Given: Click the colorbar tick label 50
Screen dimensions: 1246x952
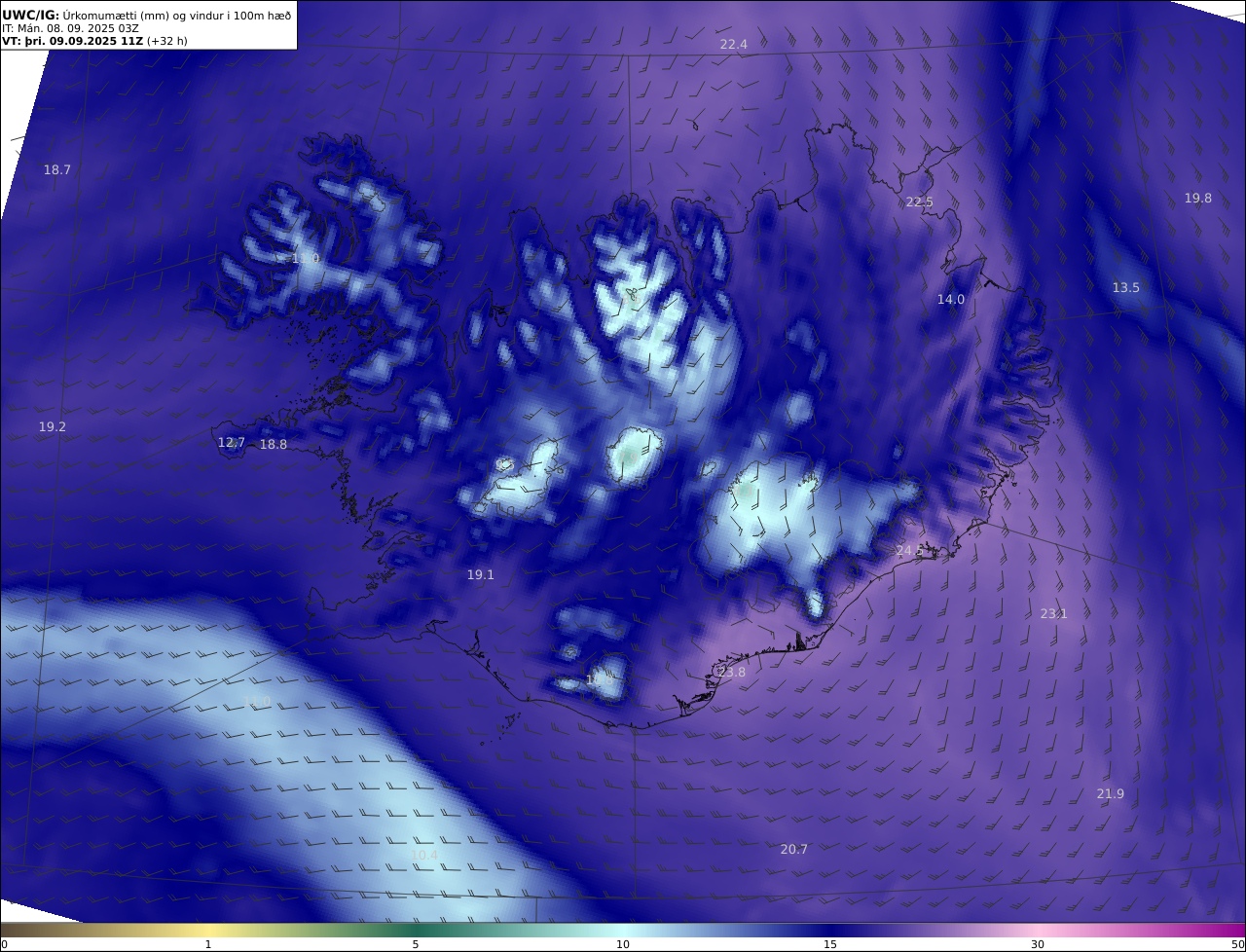Looking at the screenshot, I should click(1237, 944).
